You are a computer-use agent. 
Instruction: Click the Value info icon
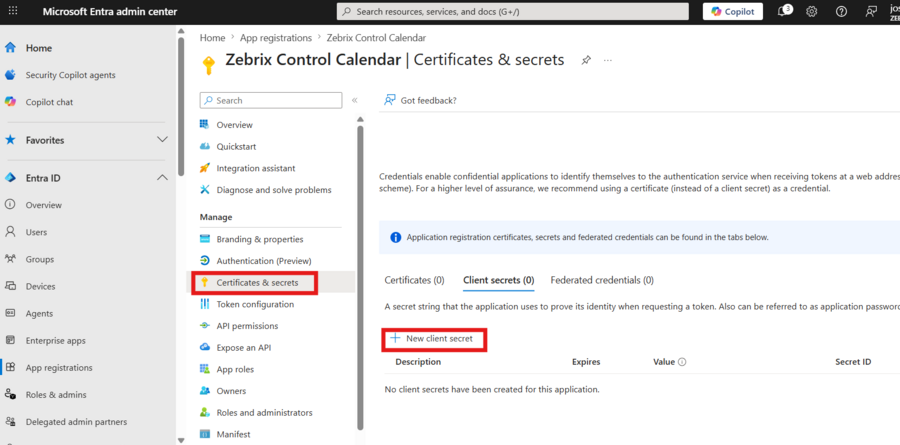point(682,362)
